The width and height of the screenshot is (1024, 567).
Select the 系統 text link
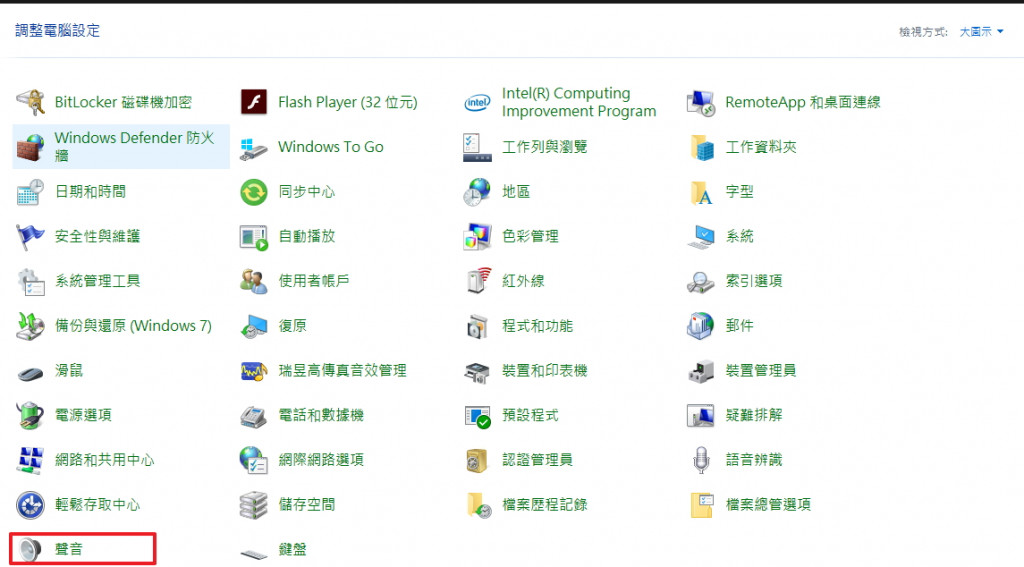tap(739, 236)
